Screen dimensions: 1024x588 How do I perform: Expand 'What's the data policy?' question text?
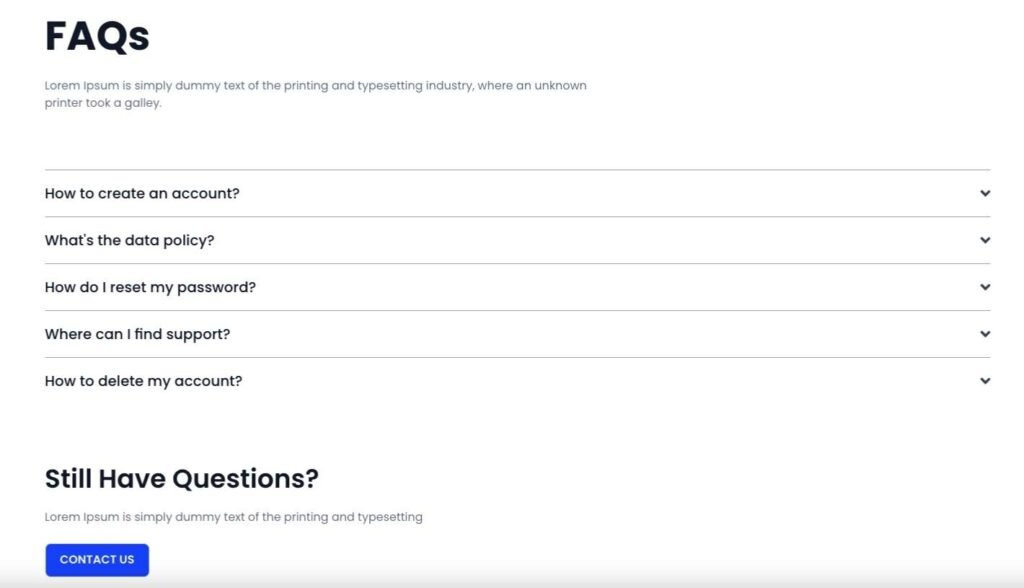pos(129,240)
